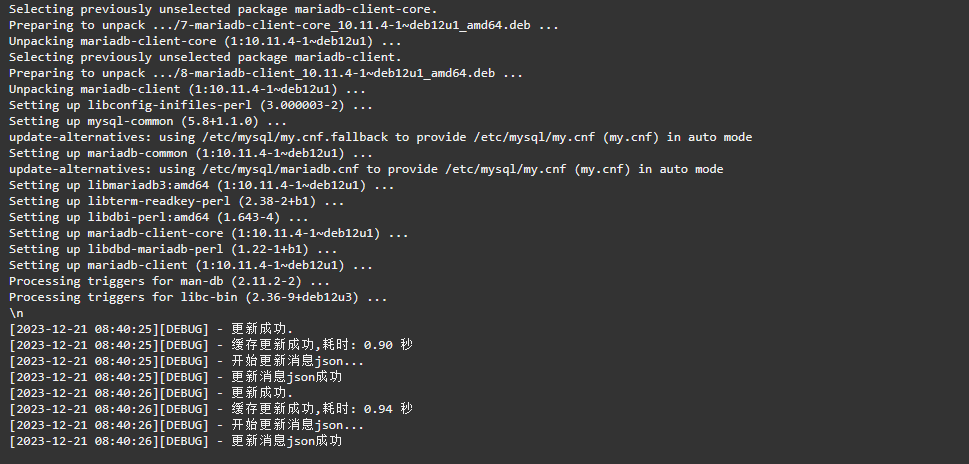969x464 pixels.
Task: Click the "Setting up mysql-common (5.8+1.1.0)" line
Action: 148,122
